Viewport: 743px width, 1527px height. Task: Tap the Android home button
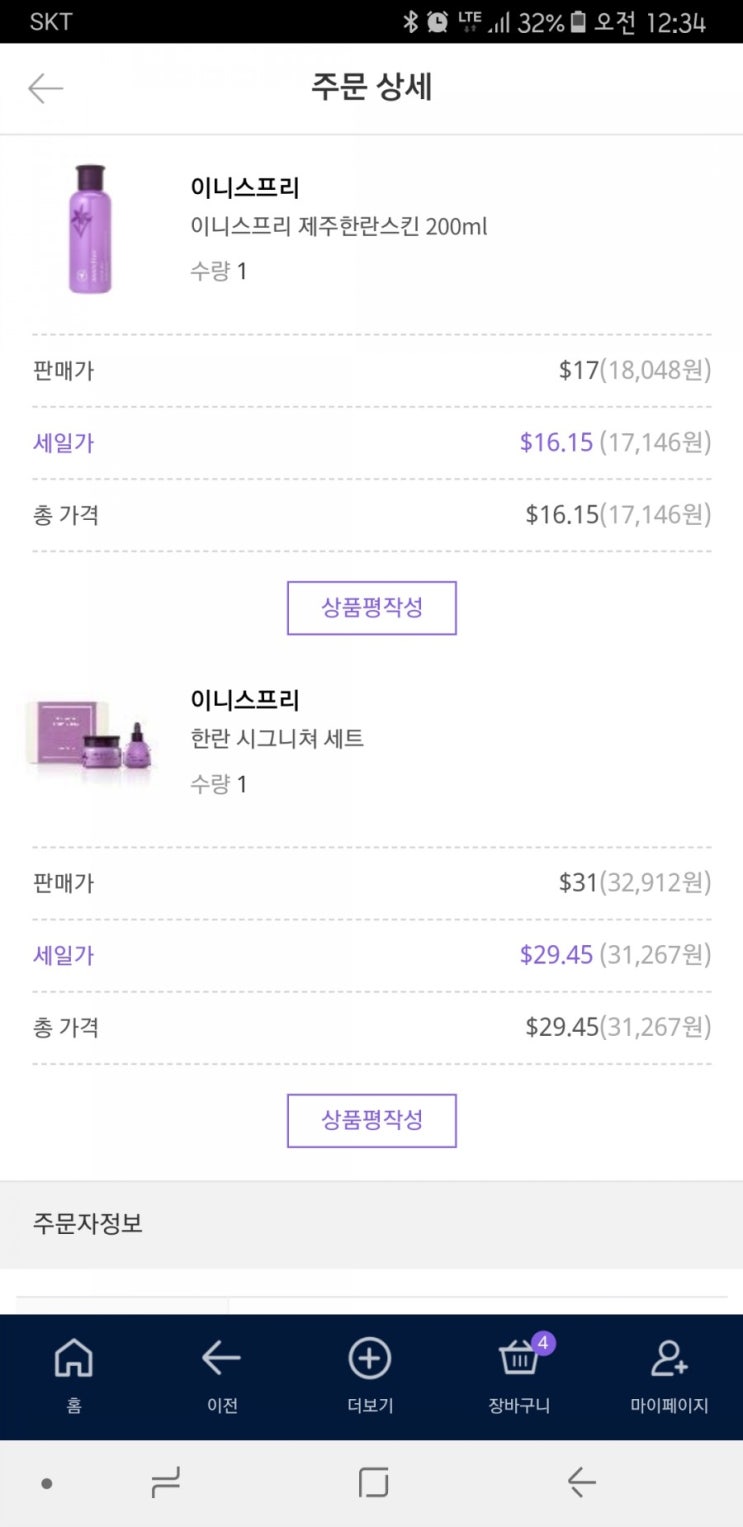click(x=373, y=1482)
